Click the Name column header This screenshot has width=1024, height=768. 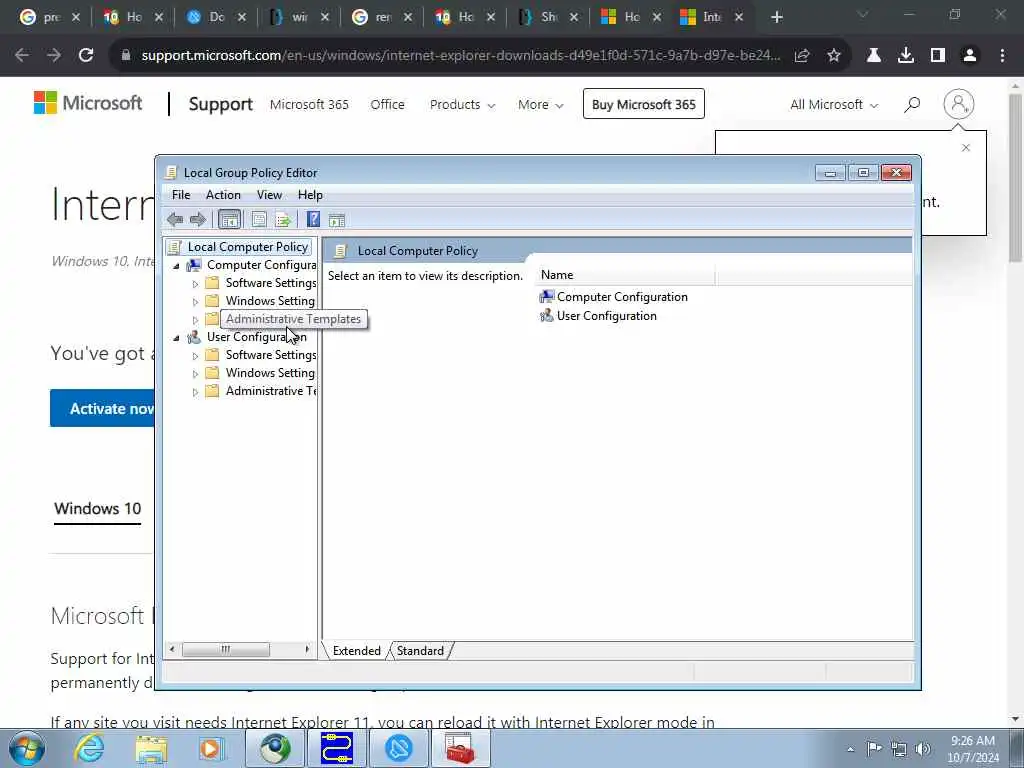click(626, 276)
